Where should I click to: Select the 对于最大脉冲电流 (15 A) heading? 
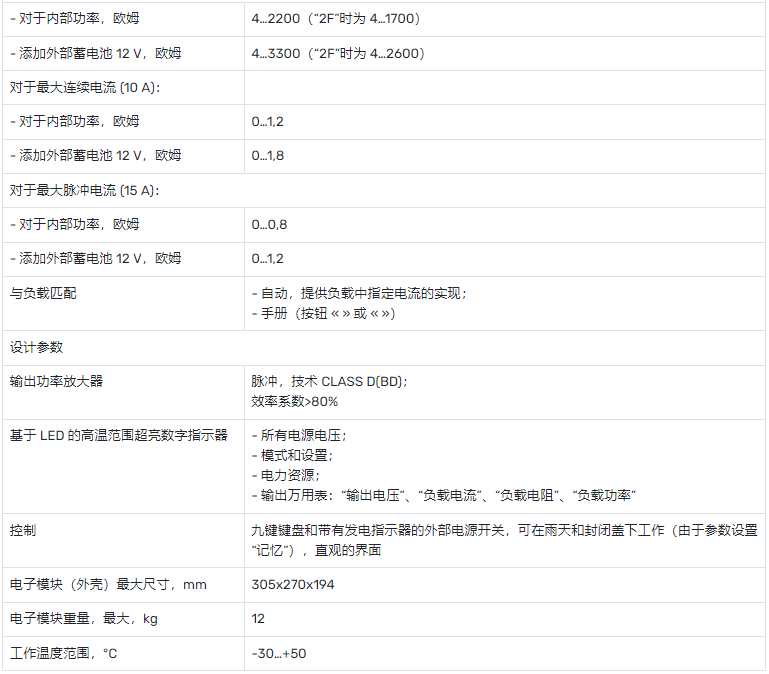[86, 190]
